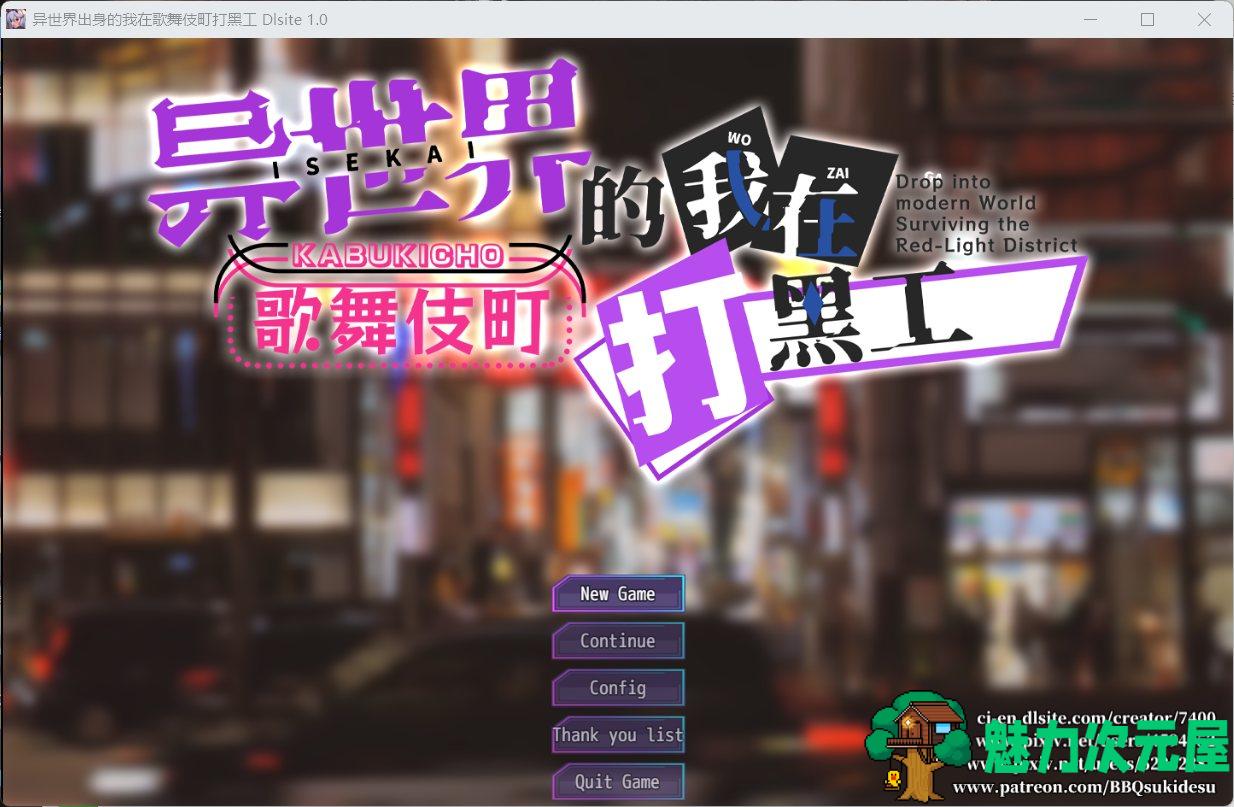Viewport: 1234px width, 807px height.
Task: Minimize the game window
Action: 1090,19
